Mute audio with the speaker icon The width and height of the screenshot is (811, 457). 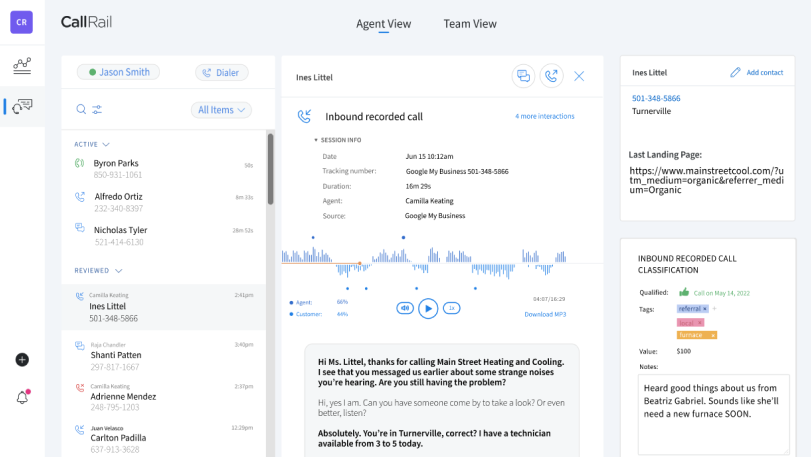404,308
